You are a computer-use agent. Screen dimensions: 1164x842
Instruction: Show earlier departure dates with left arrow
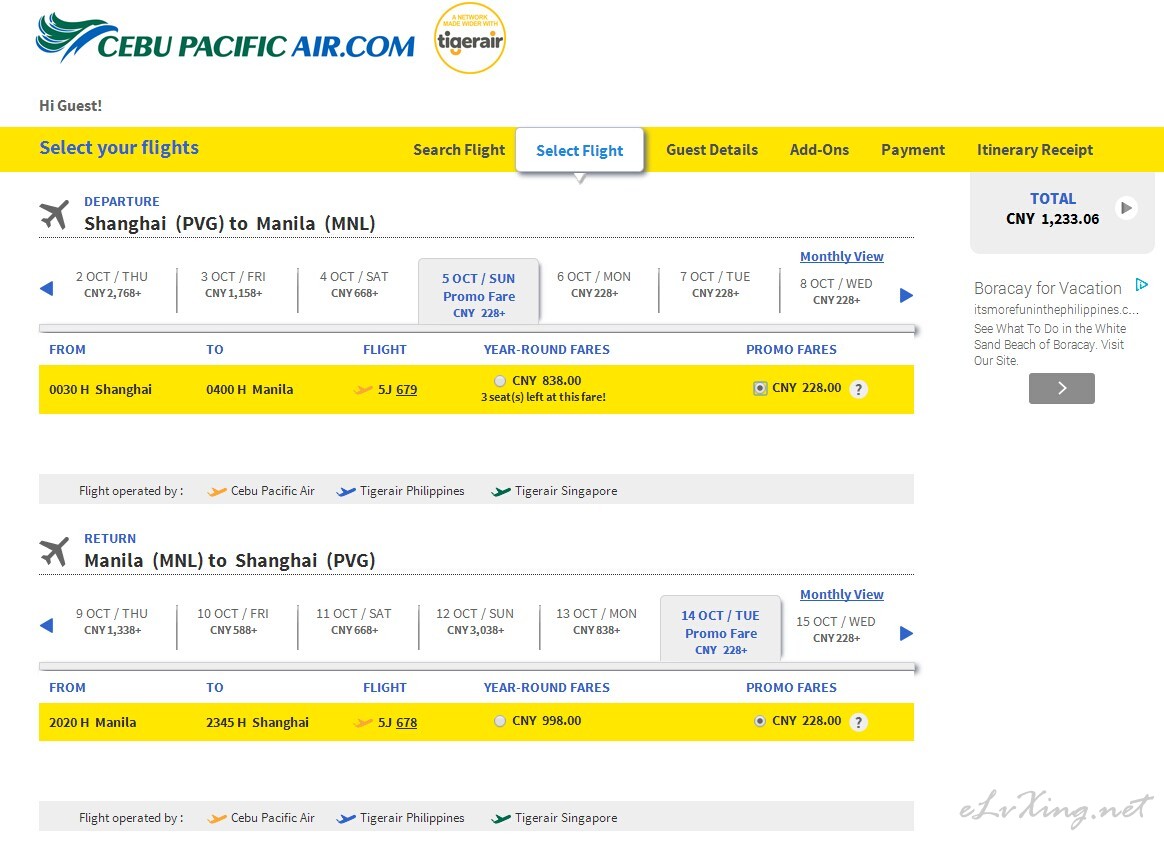[46, 289]
